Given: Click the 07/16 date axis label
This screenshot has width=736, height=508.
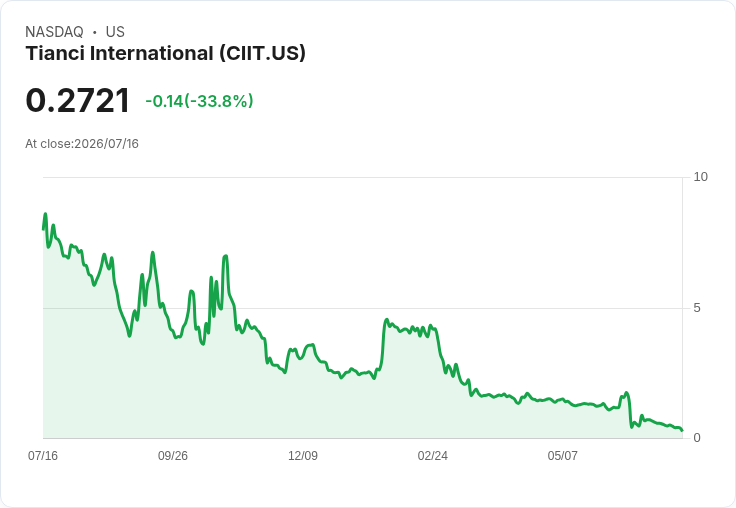Looking at the screenshot, I should (43, 455).
